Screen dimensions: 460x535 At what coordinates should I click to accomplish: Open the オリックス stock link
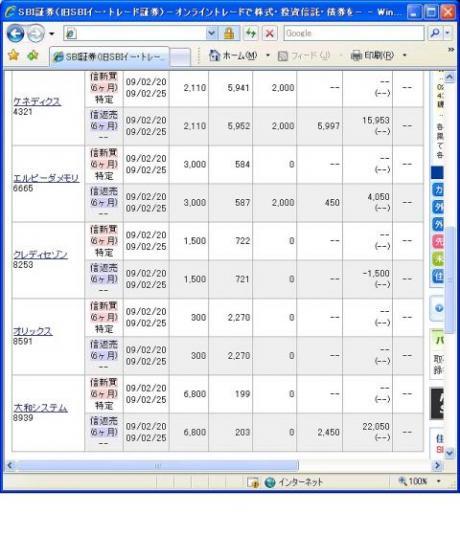point(33,331)
